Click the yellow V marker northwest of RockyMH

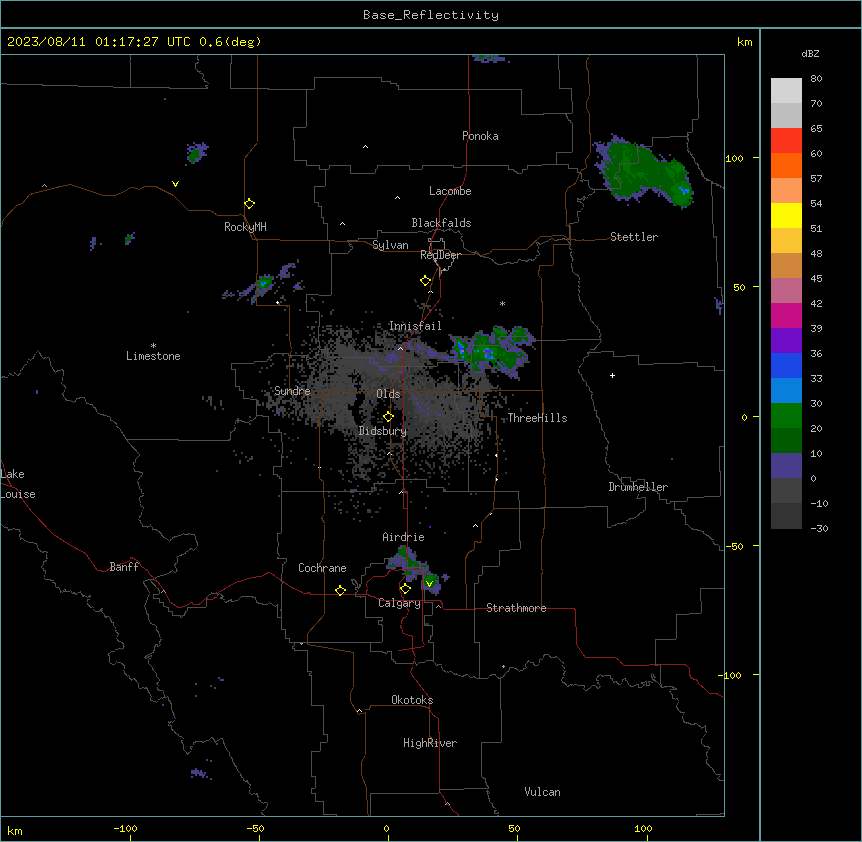(x=175, y=184)
